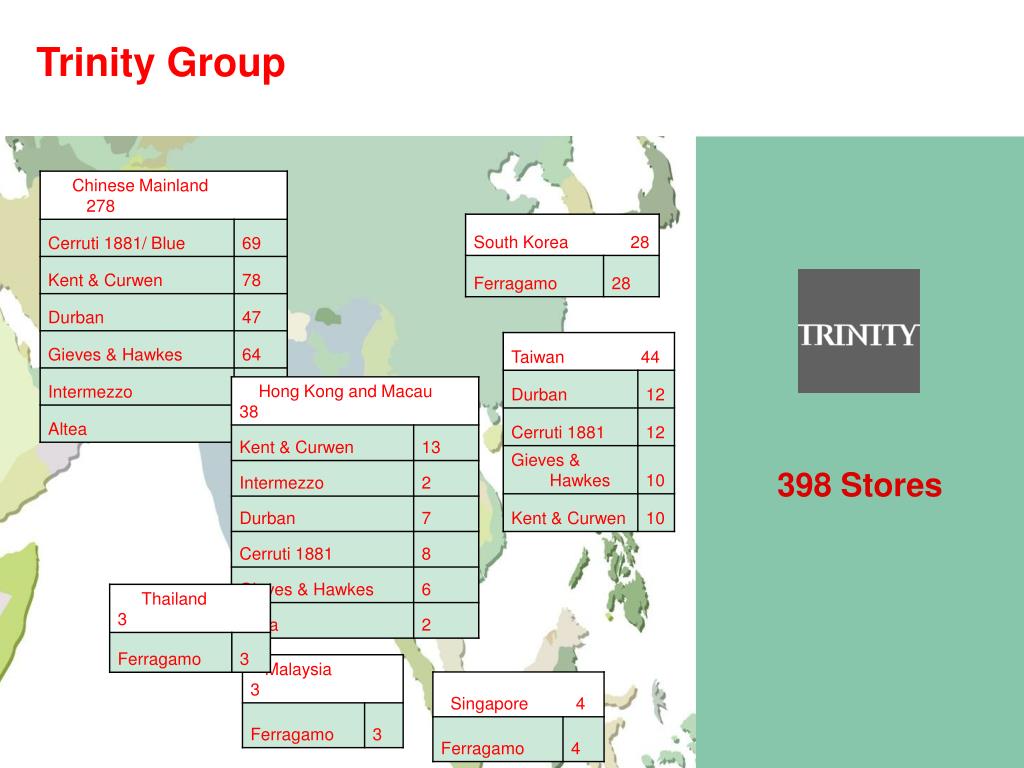This screenshot has width=1024, height=768.
Task: Select Cerruti 1881 in Hong Kong table
Action: [323, 549]
